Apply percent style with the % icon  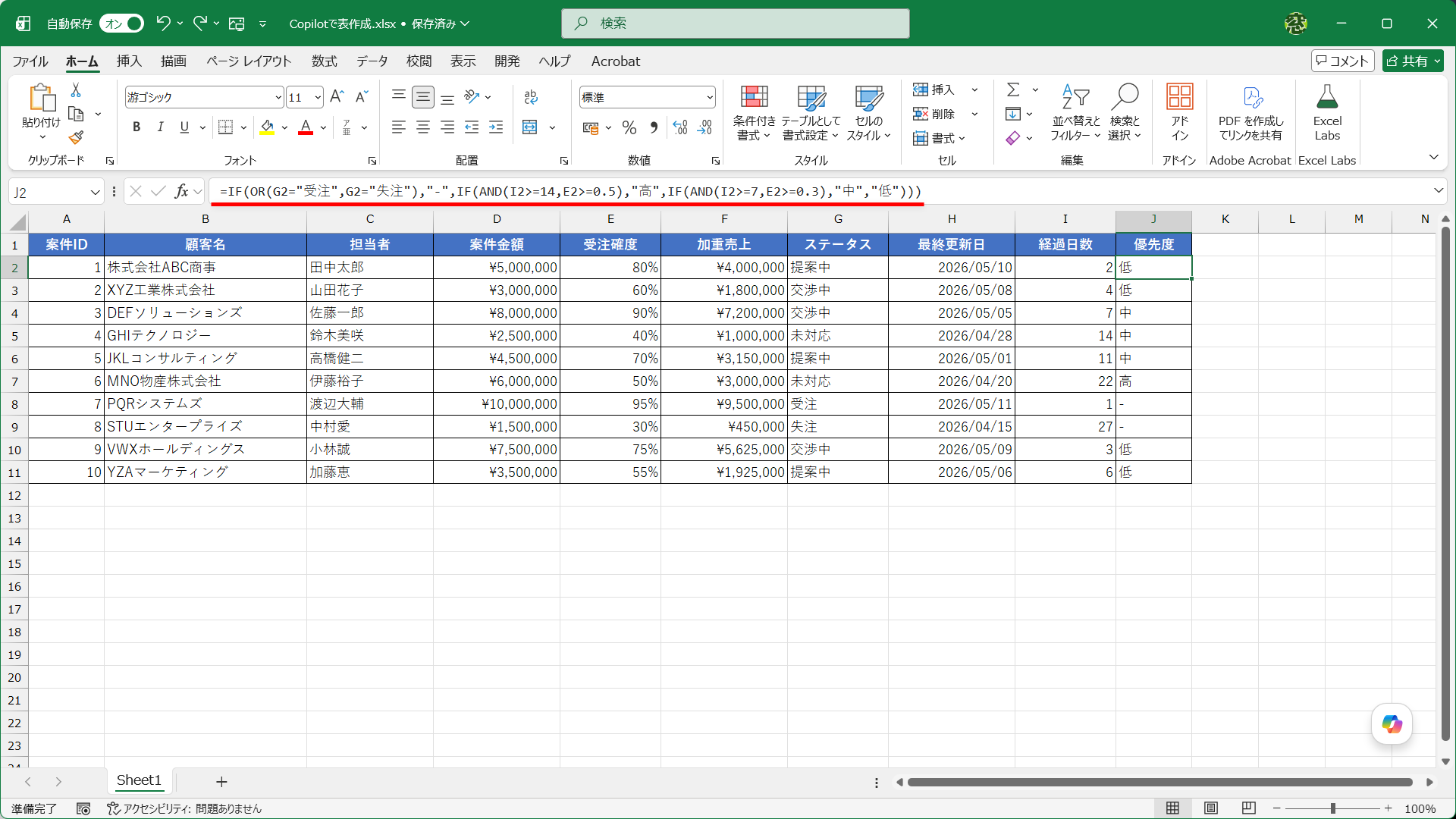point(629,127)
